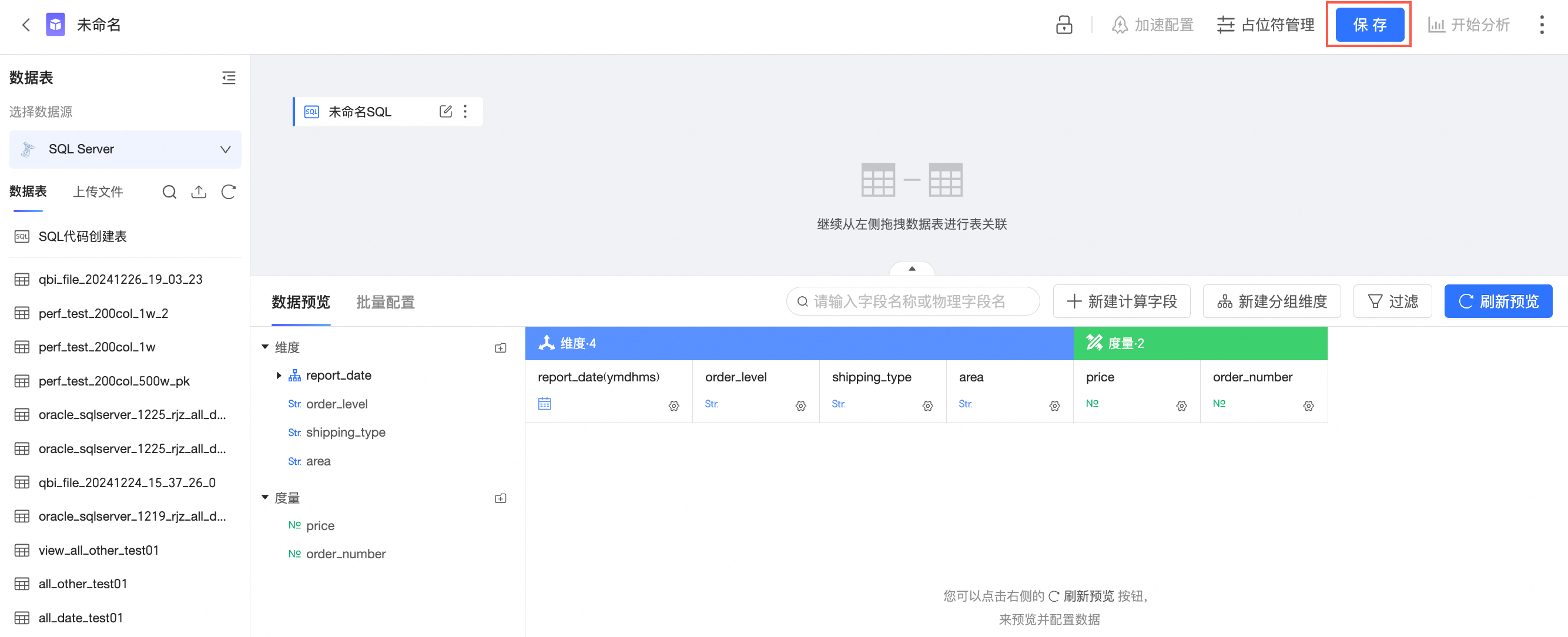Image resolution: width=1568 pixels, height=637 pixels.
Task: Collapse the 度量 tree section
Action: click(266, 498)
